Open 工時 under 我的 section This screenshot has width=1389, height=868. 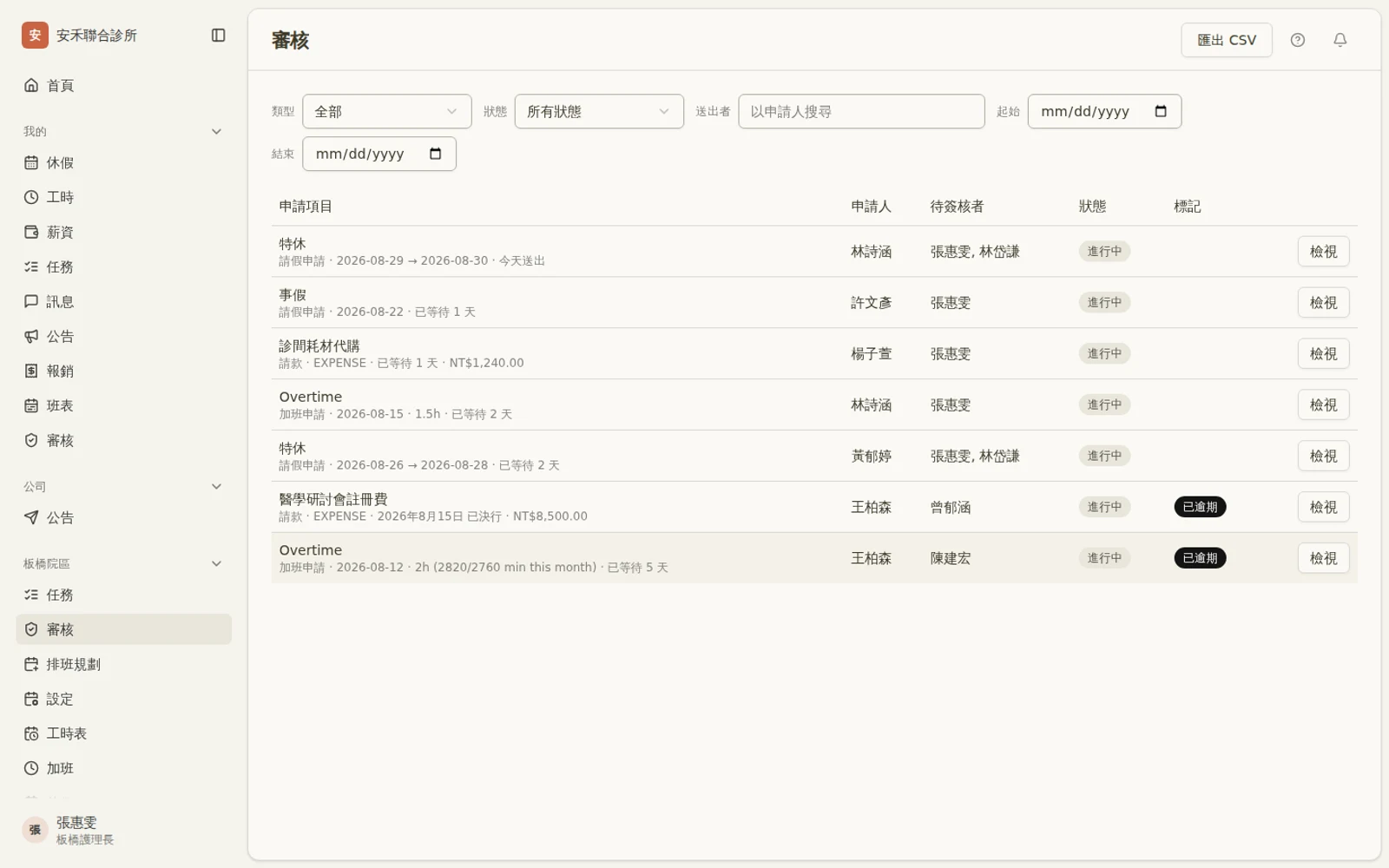124,198
